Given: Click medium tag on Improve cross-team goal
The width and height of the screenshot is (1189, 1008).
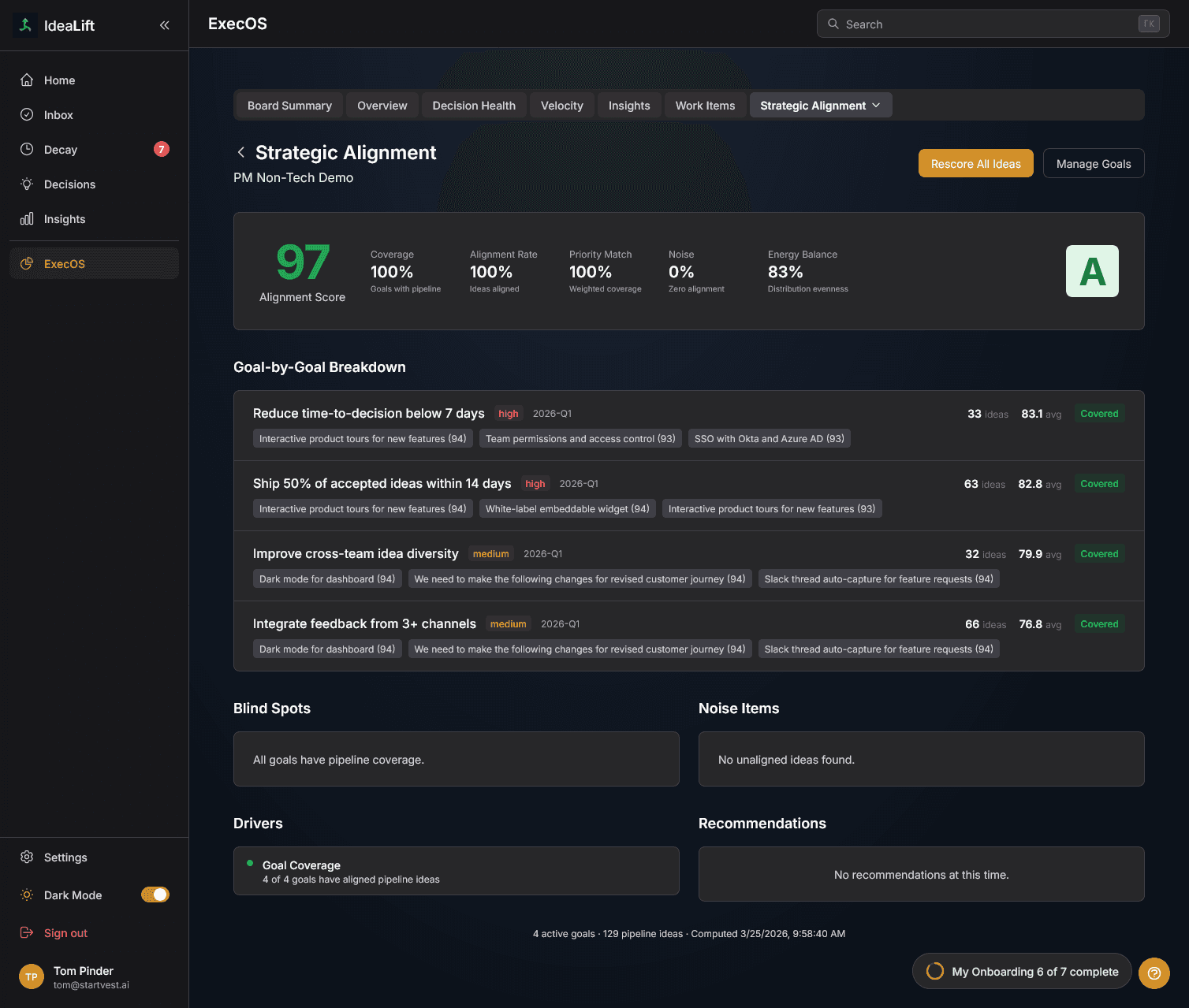Looking at the screenshot, I should click(490, 554).
